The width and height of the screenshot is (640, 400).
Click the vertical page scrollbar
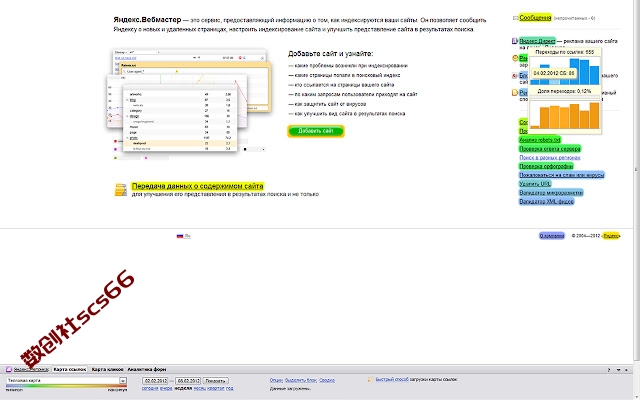point(636,180)
